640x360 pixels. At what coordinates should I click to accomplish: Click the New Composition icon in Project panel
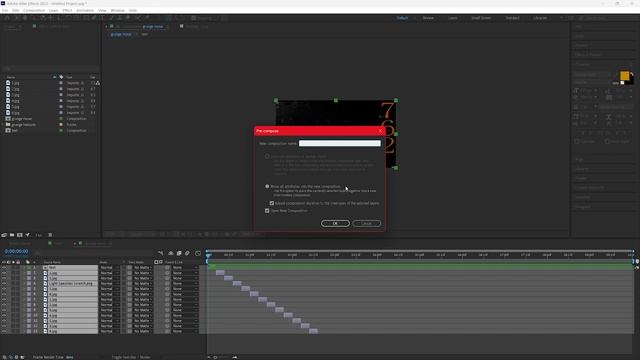(20, 235)
